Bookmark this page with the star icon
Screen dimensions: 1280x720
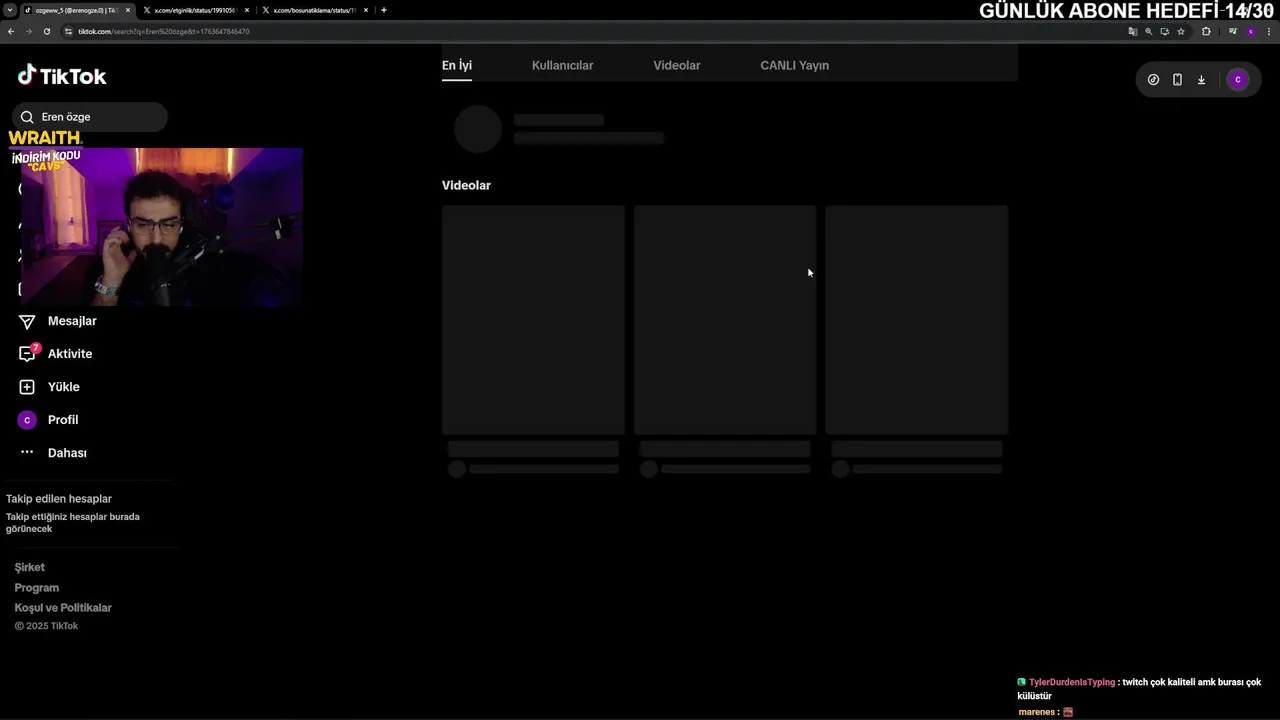1181,31
